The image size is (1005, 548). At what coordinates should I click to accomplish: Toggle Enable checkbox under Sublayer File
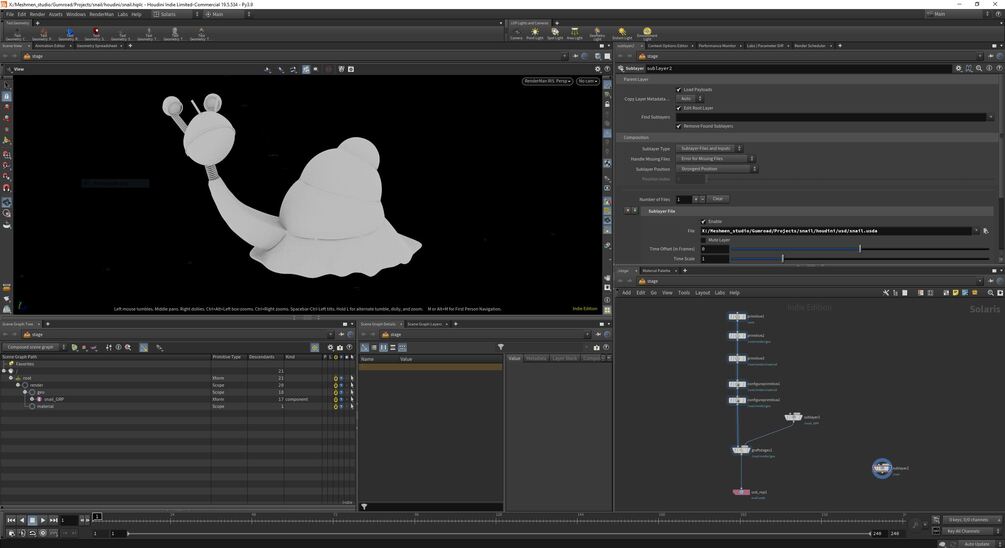(x=703, y=221)
